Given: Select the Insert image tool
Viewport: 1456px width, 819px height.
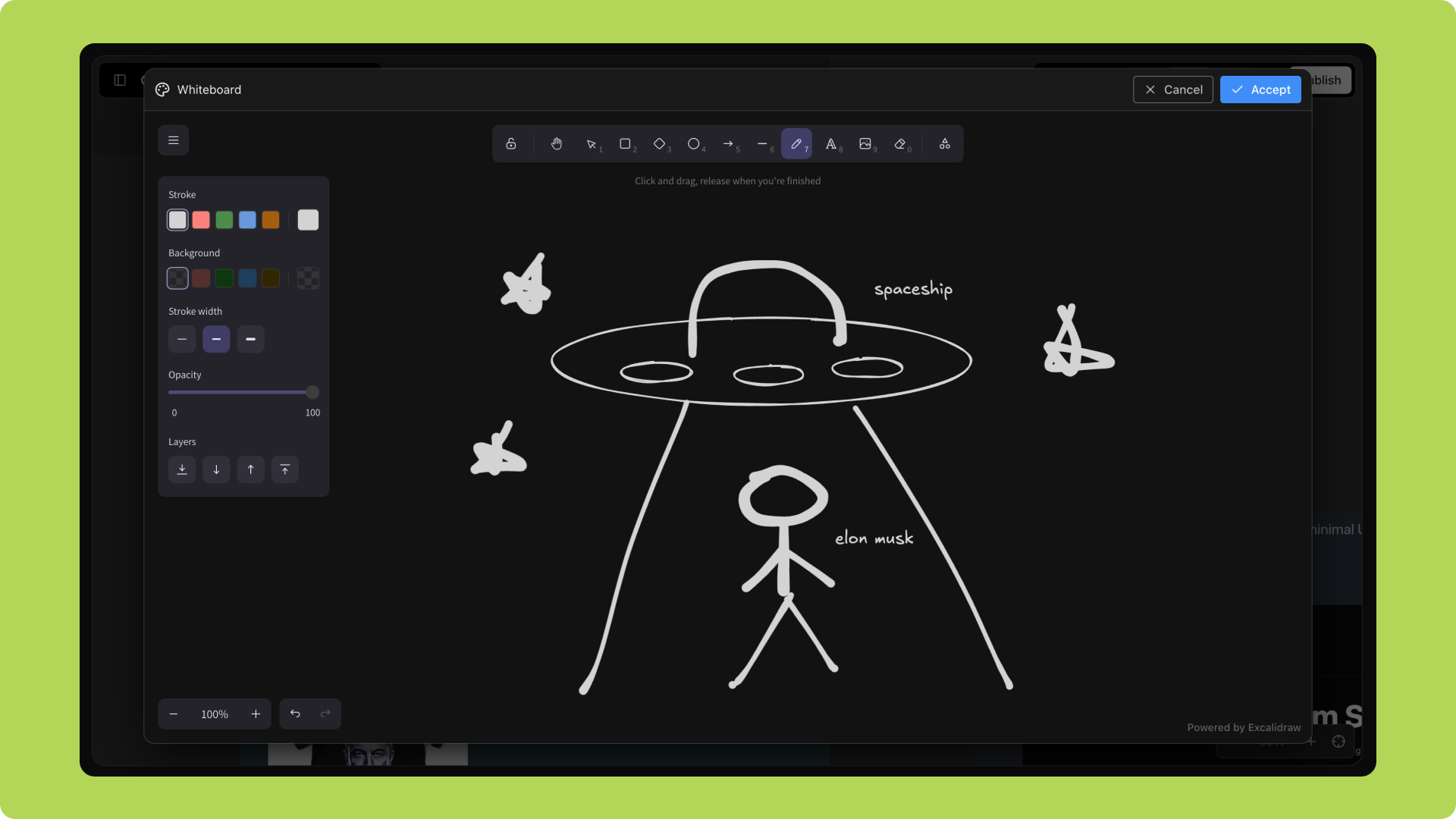Looking at the screenshot, I should point(865,144).
